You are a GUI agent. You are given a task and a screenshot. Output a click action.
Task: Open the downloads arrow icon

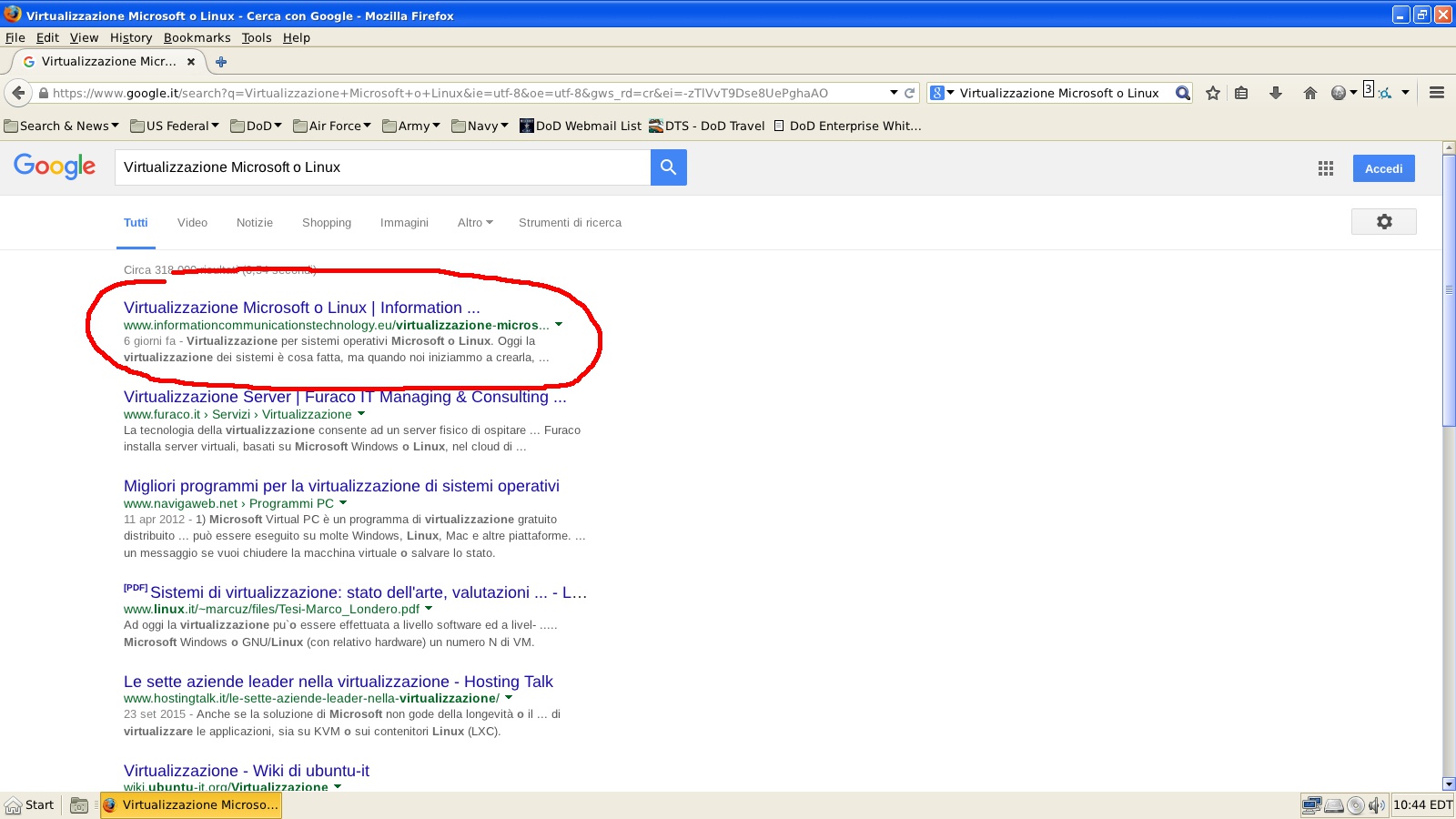[x=1276, y=93]
